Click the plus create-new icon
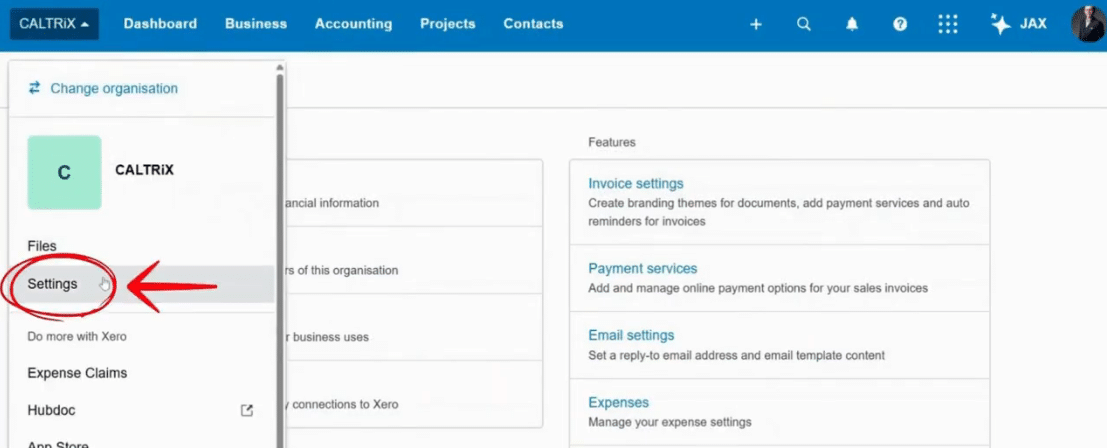 pos(756,25)
